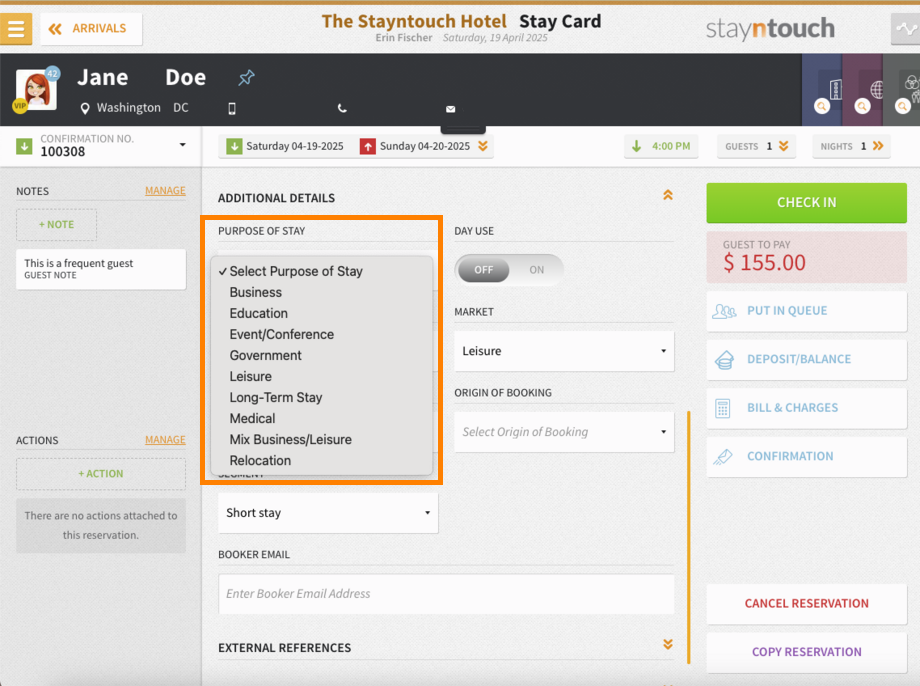Open the hamburger main menu
Screen dimensions: 920x686
pyautogui.click(x=16, y=28)
